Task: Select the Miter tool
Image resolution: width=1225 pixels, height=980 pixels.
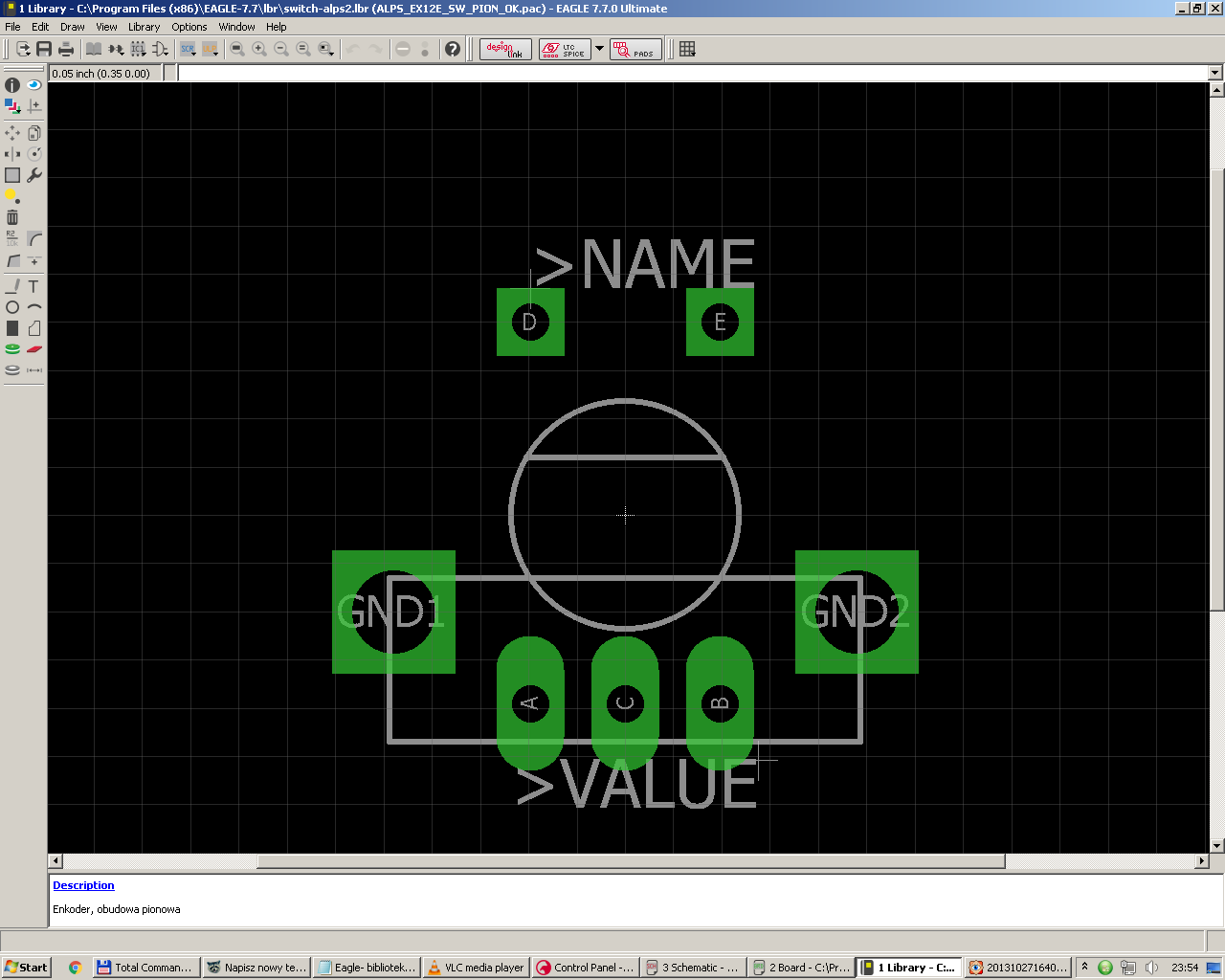Action: point(34,238)
